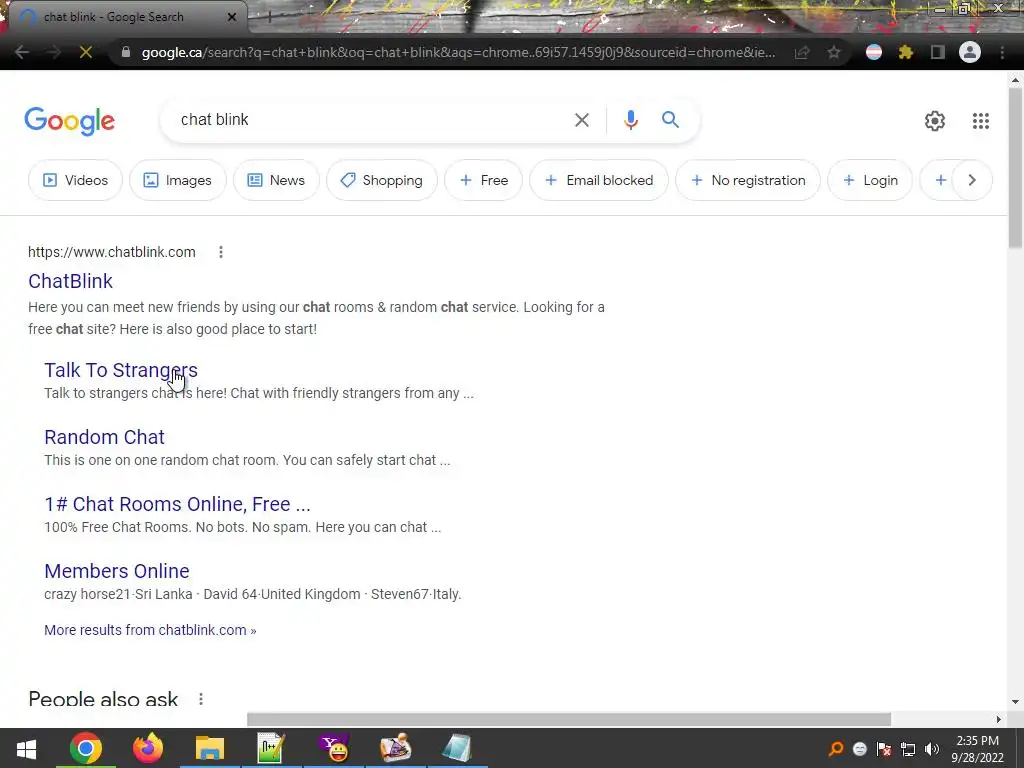Image resolution: width=1024 pixels, height=768 pixels.
Task: Add the Email blocked refinement chip
Action: pos(599,180)
